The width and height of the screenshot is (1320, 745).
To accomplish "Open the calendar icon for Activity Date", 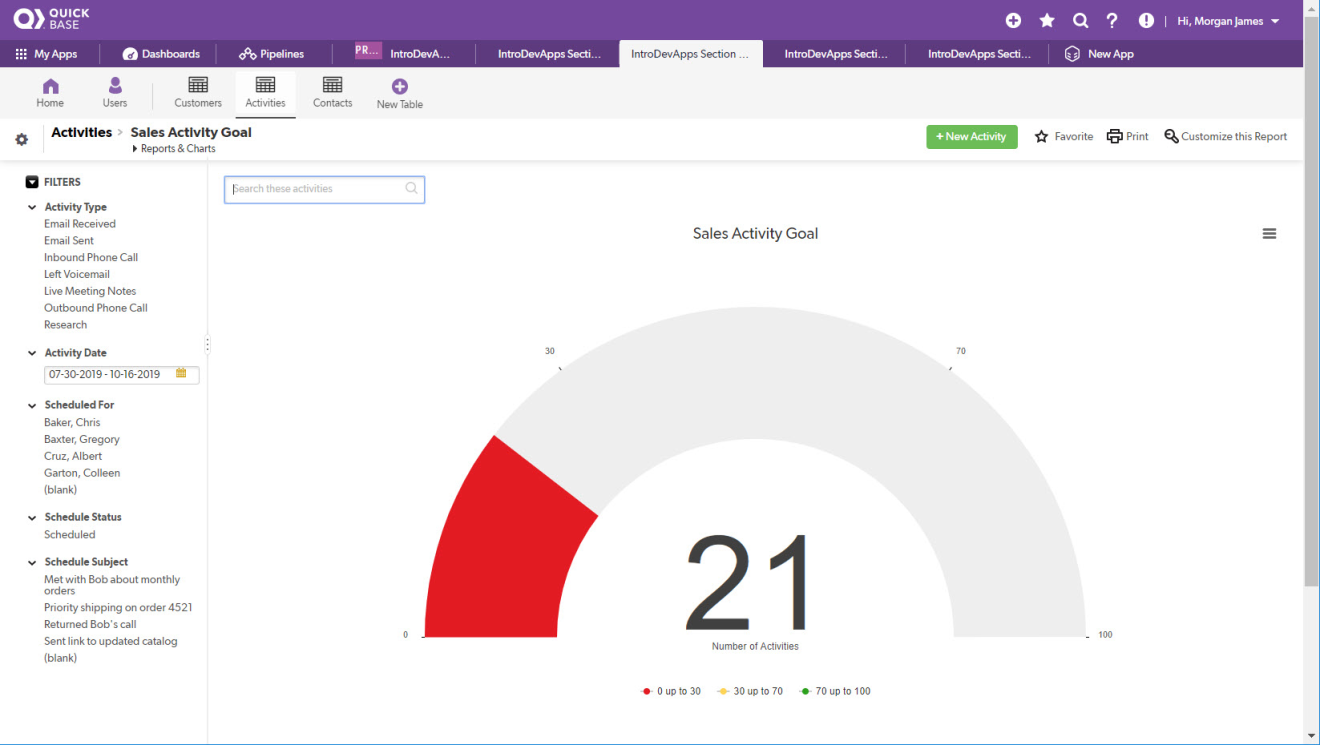I will tap(181, 374).
